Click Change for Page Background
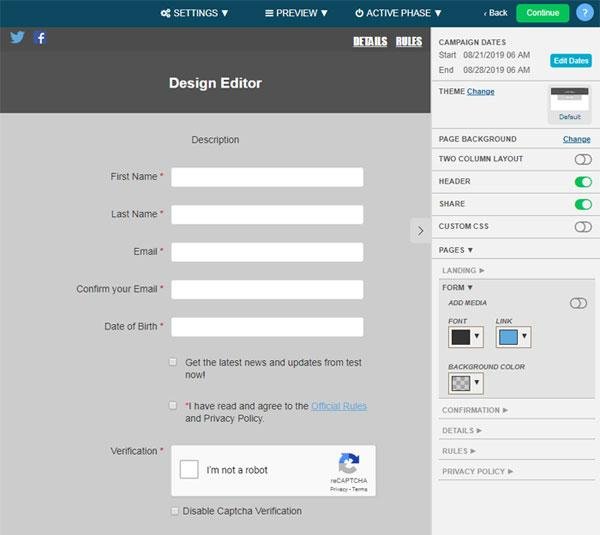This screenshot has width=600, height=535. pos(576,139)
